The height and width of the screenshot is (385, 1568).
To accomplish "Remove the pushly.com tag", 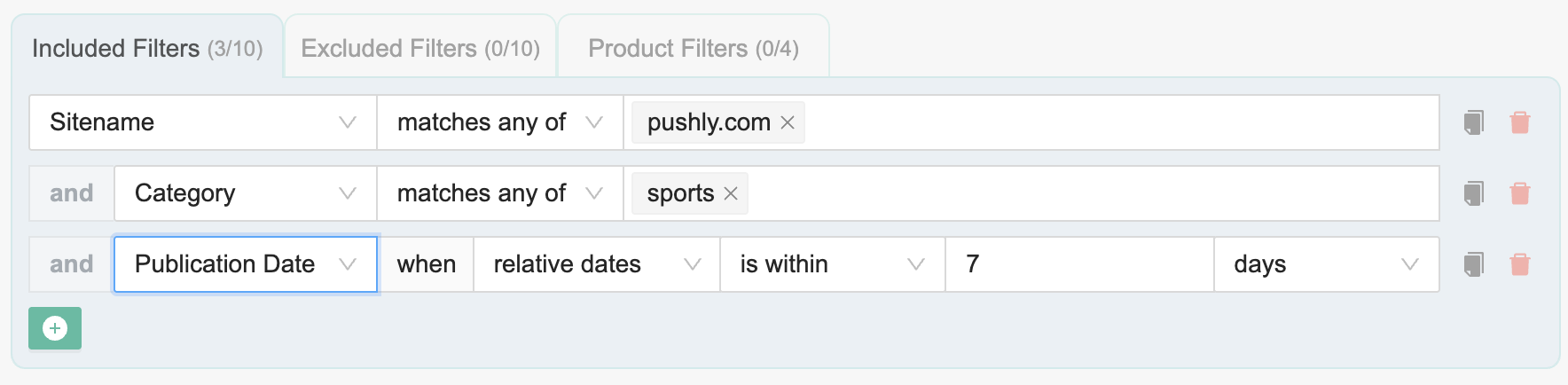I will [x=787, y=123].
